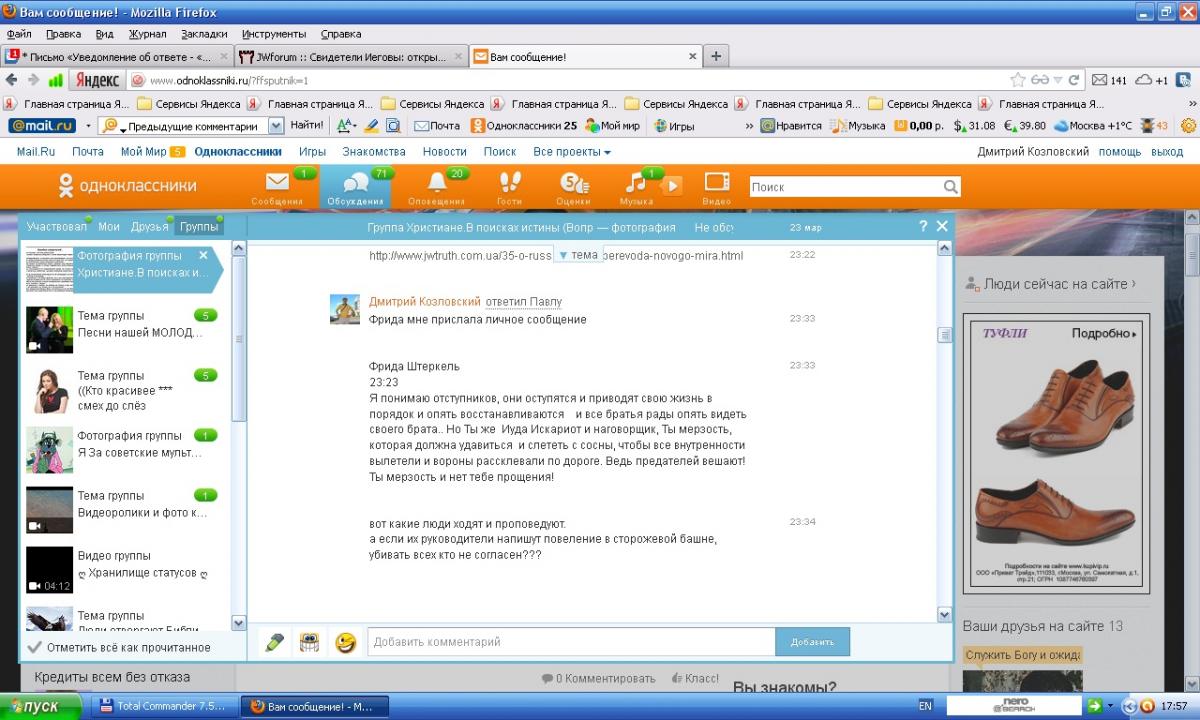Expand the Все проекты dropdown
Screen dimensions: 1200x720
coord(571,152)
